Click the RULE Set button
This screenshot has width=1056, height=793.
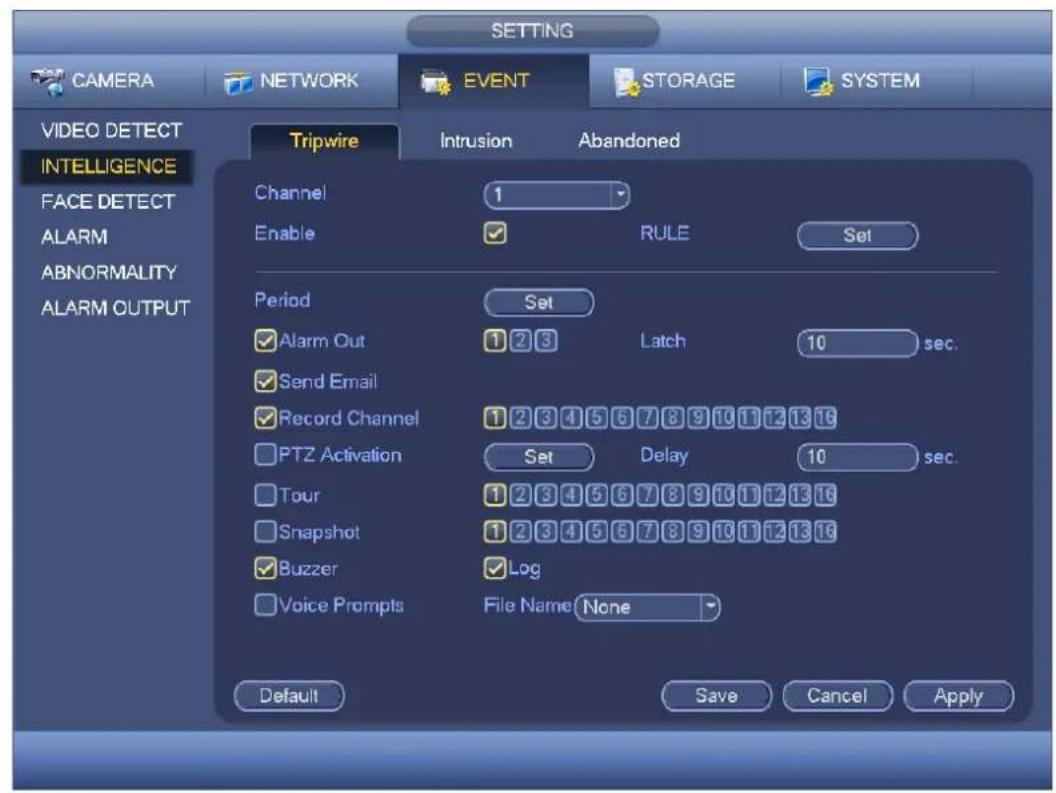click(857, 236)
